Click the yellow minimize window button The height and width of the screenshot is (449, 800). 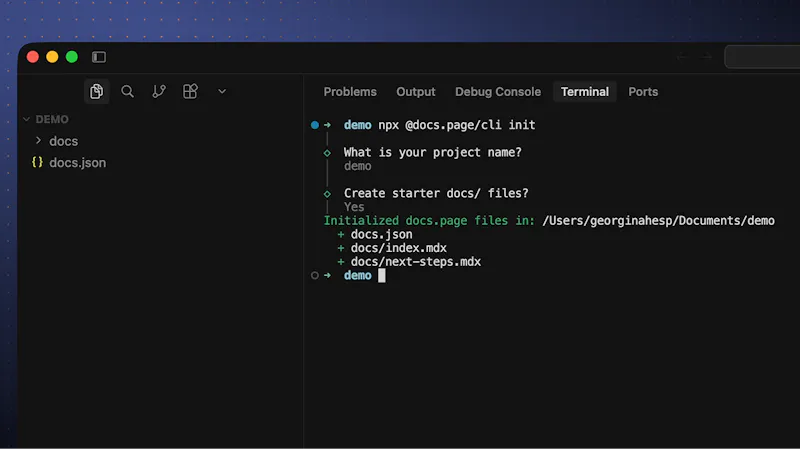pyautogui.click(x=52, y=57)
